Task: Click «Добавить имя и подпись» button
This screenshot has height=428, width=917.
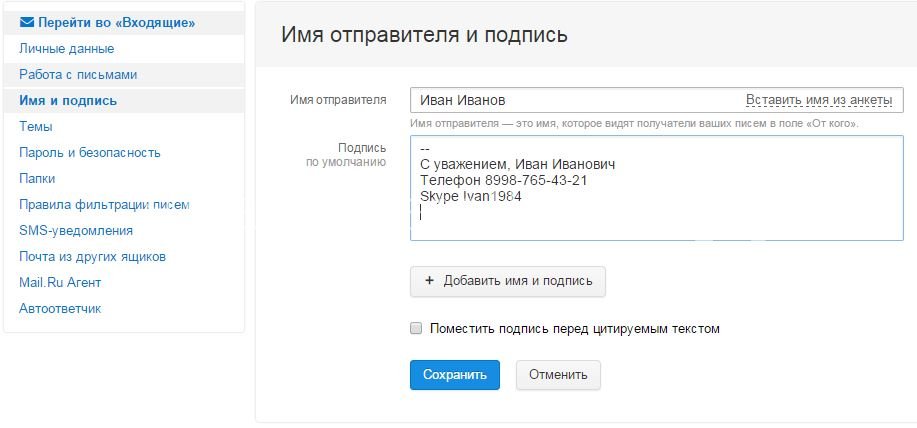Action: 508,281
